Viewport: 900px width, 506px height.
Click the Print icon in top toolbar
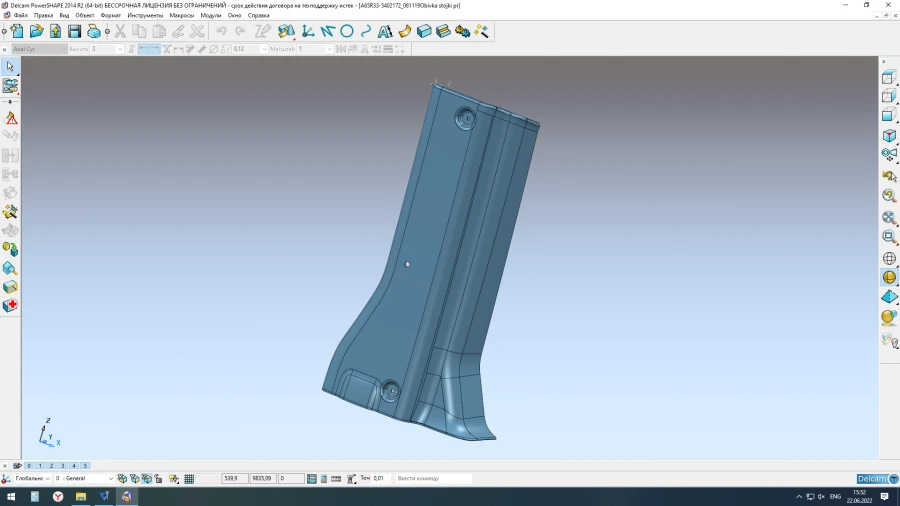point(94,31)
